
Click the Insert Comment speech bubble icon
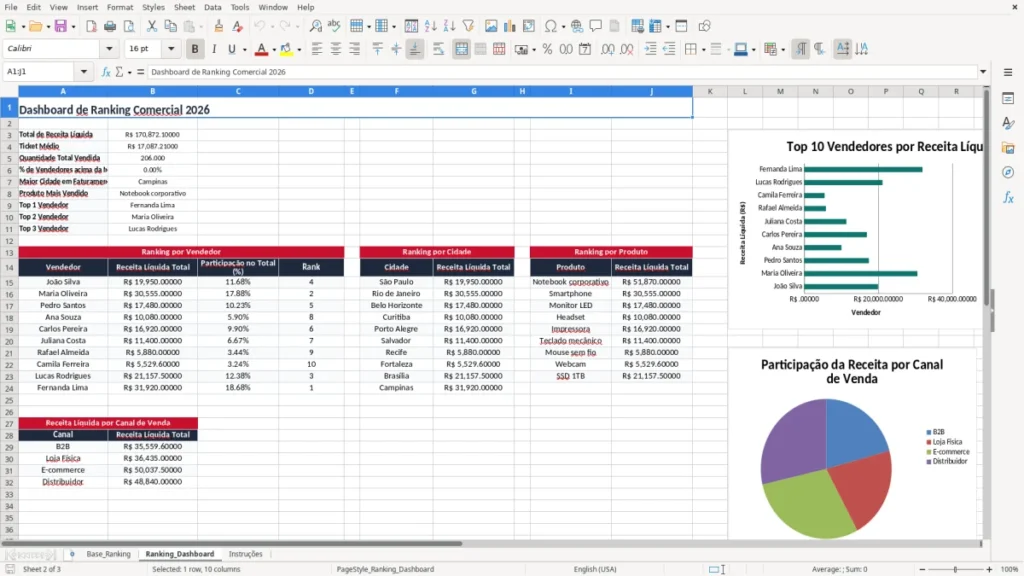click(596, 26)
